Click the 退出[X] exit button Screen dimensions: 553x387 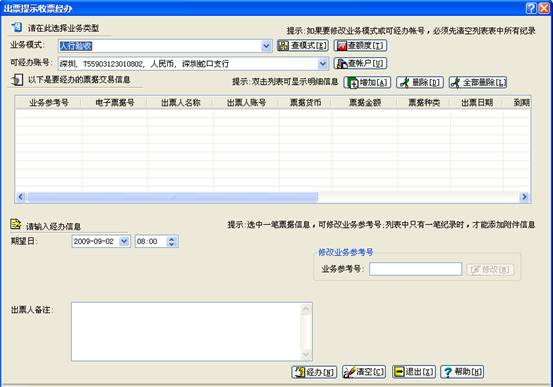414,372
